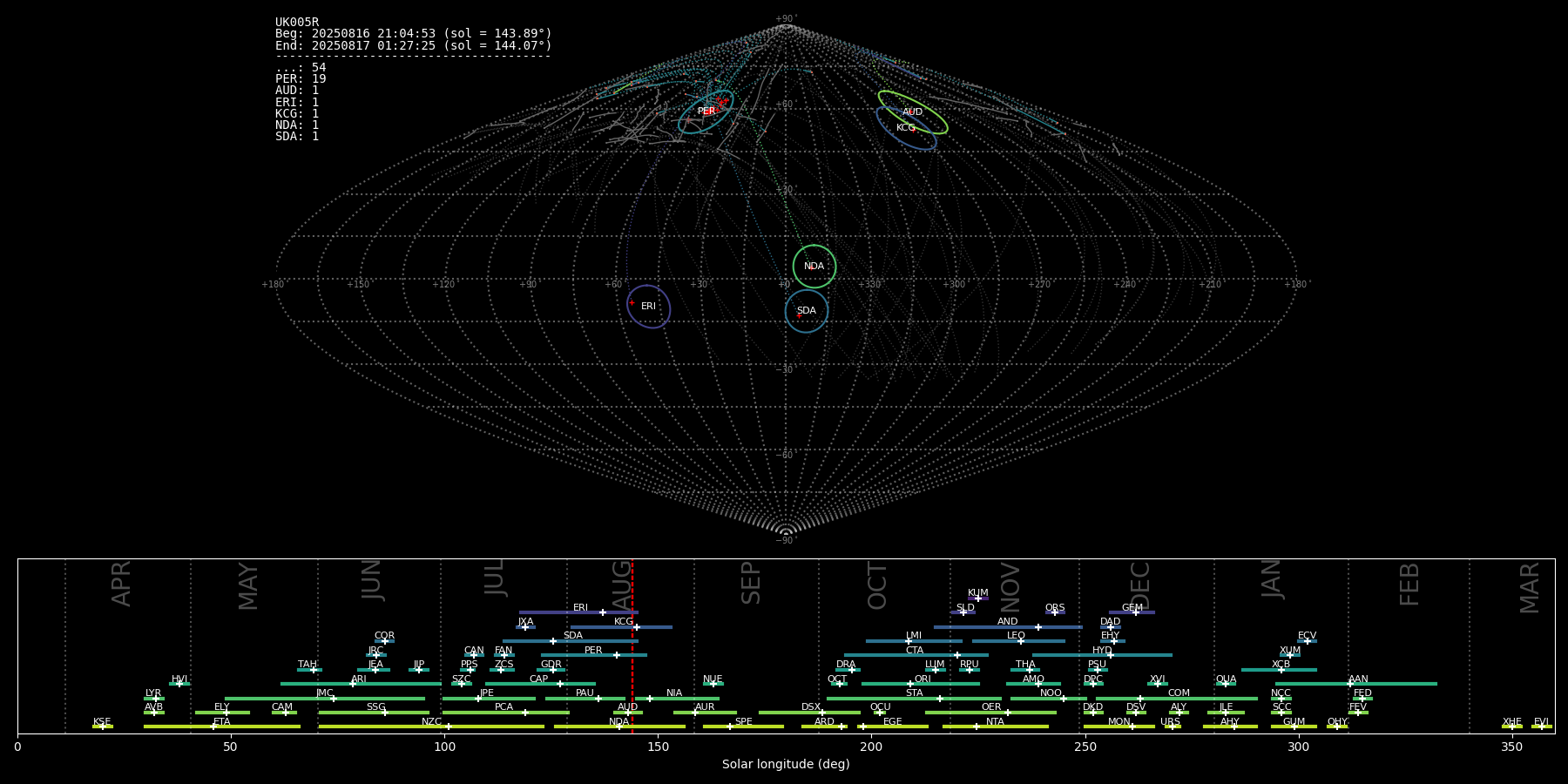Viewport: 1568px width, 784px height.
Task: Click the COM shower bar in the timeline
Action: click(1177, 698)
